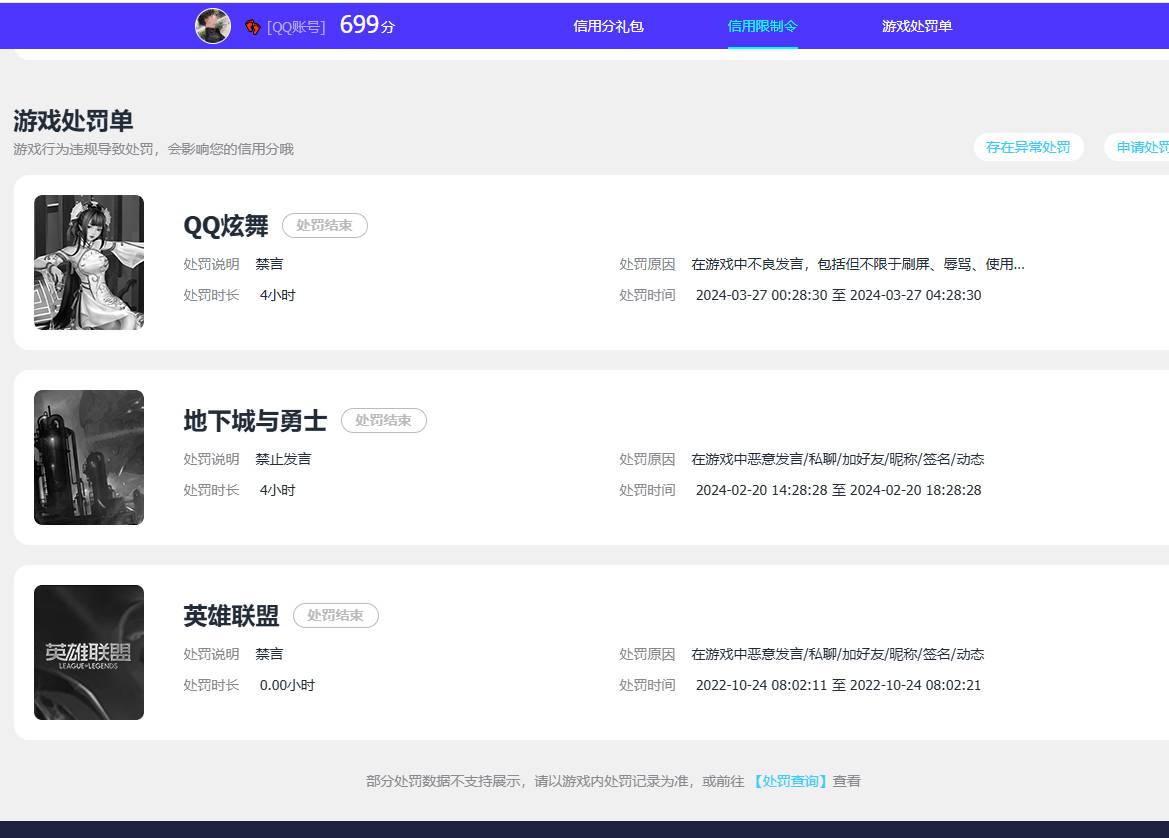
Task: Click the user profile avatar in the header
Action: pyautogui.click(x=212, y=25)
